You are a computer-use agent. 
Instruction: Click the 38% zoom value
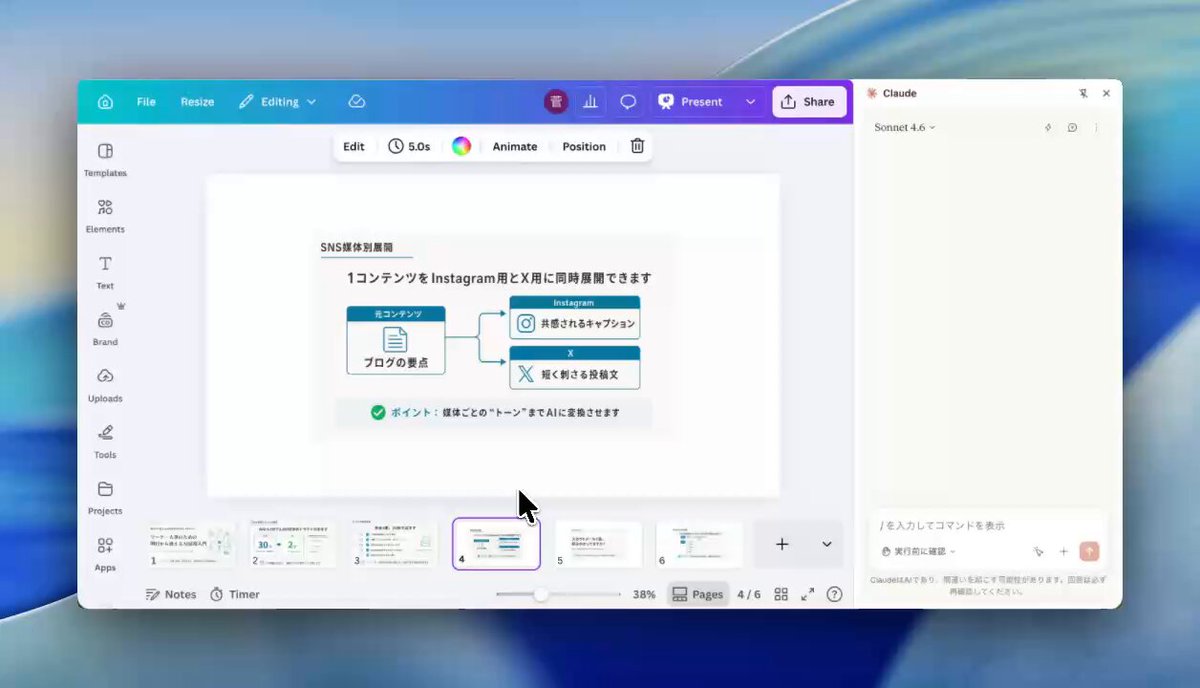(x=644, y=594)
